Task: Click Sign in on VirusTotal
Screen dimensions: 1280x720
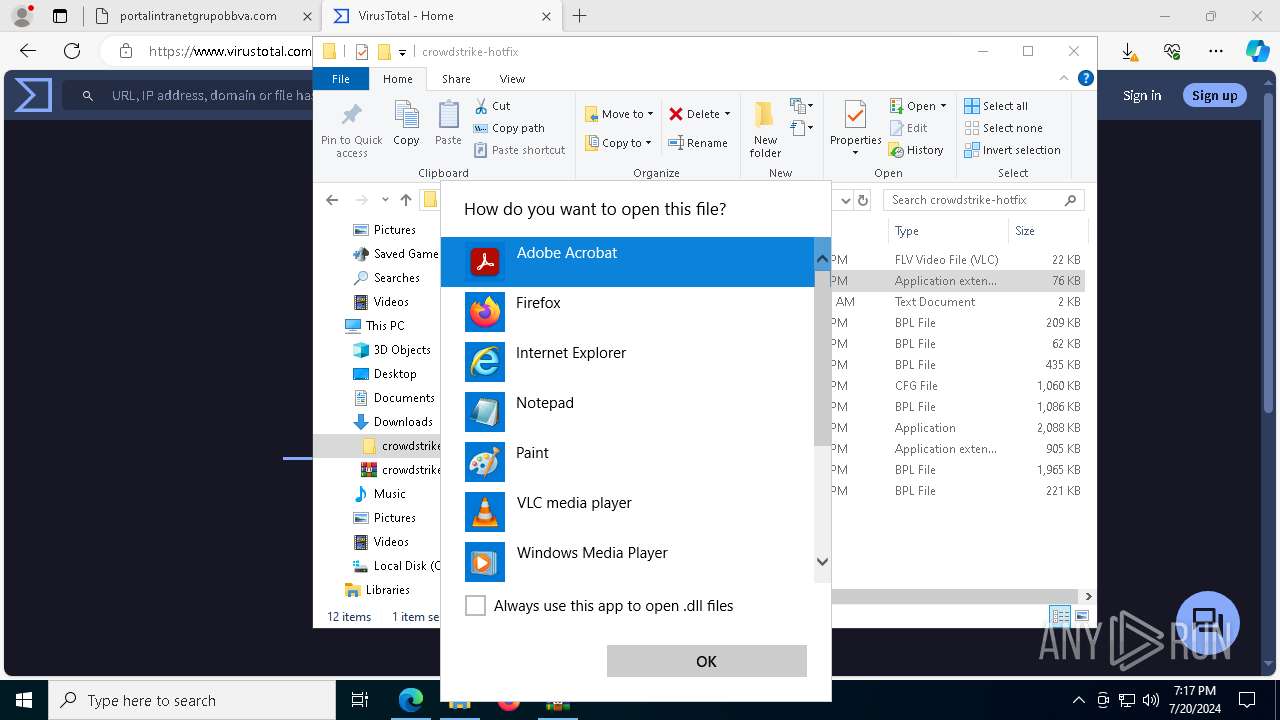Action: pyautogui.click(x=1142, y=95)
